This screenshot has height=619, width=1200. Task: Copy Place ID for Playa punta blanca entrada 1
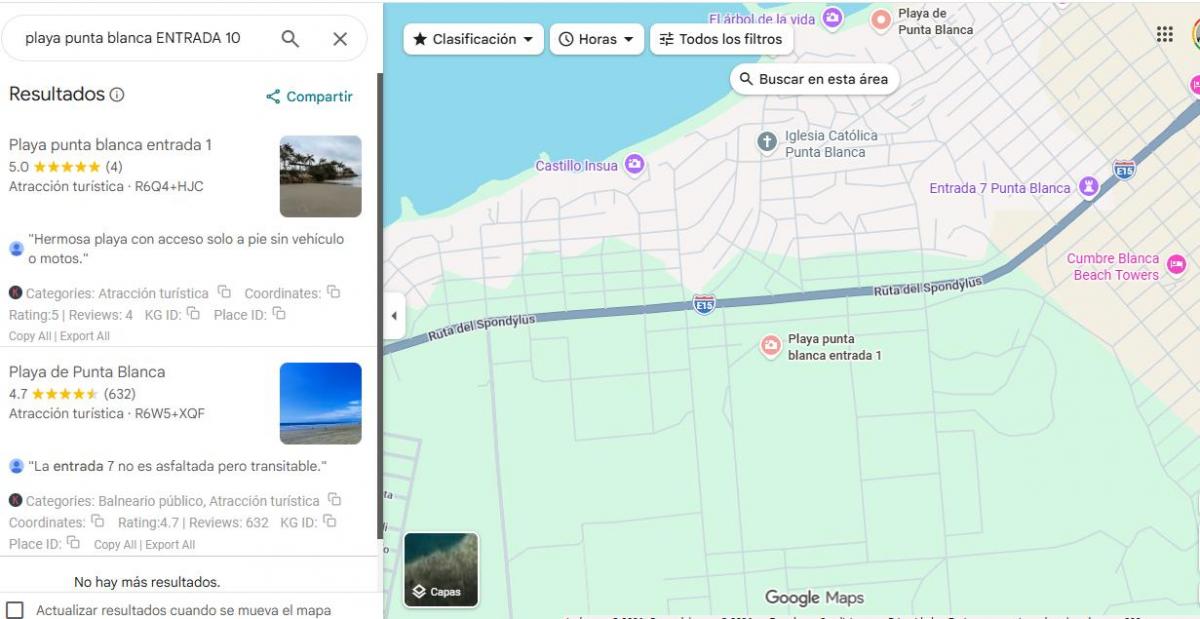(279, 313)
